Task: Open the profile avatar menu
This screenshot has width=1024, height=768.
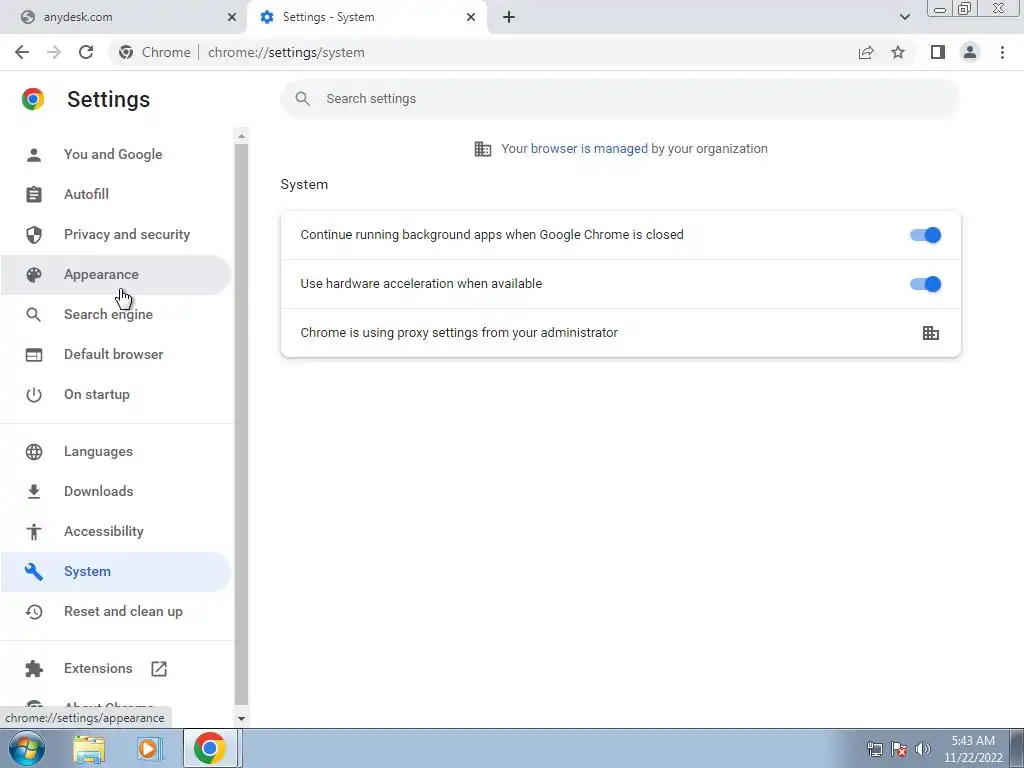Action: pyautogui.click(x=970, y=52)
